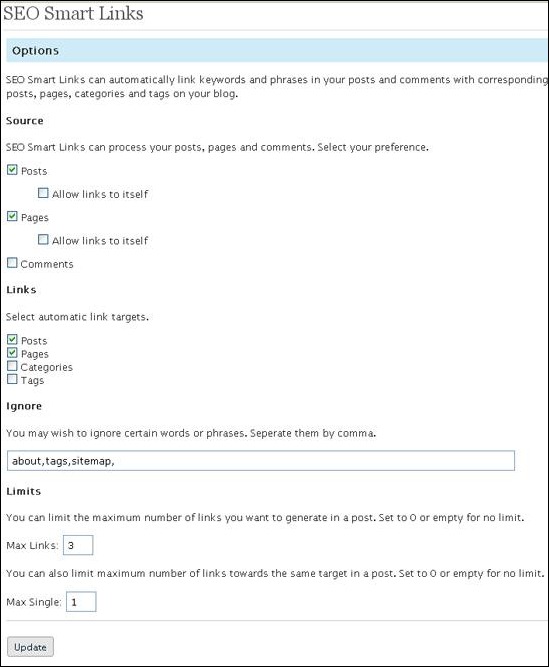Uncheck the Posts checkbox under Source

click(x=12, y=170)
